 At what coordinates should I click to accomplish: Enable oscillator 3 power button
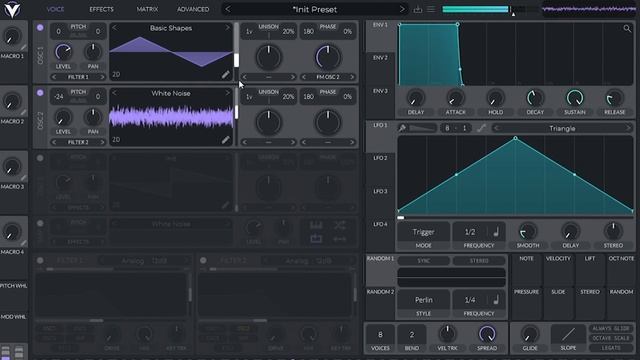pos(40,158)
